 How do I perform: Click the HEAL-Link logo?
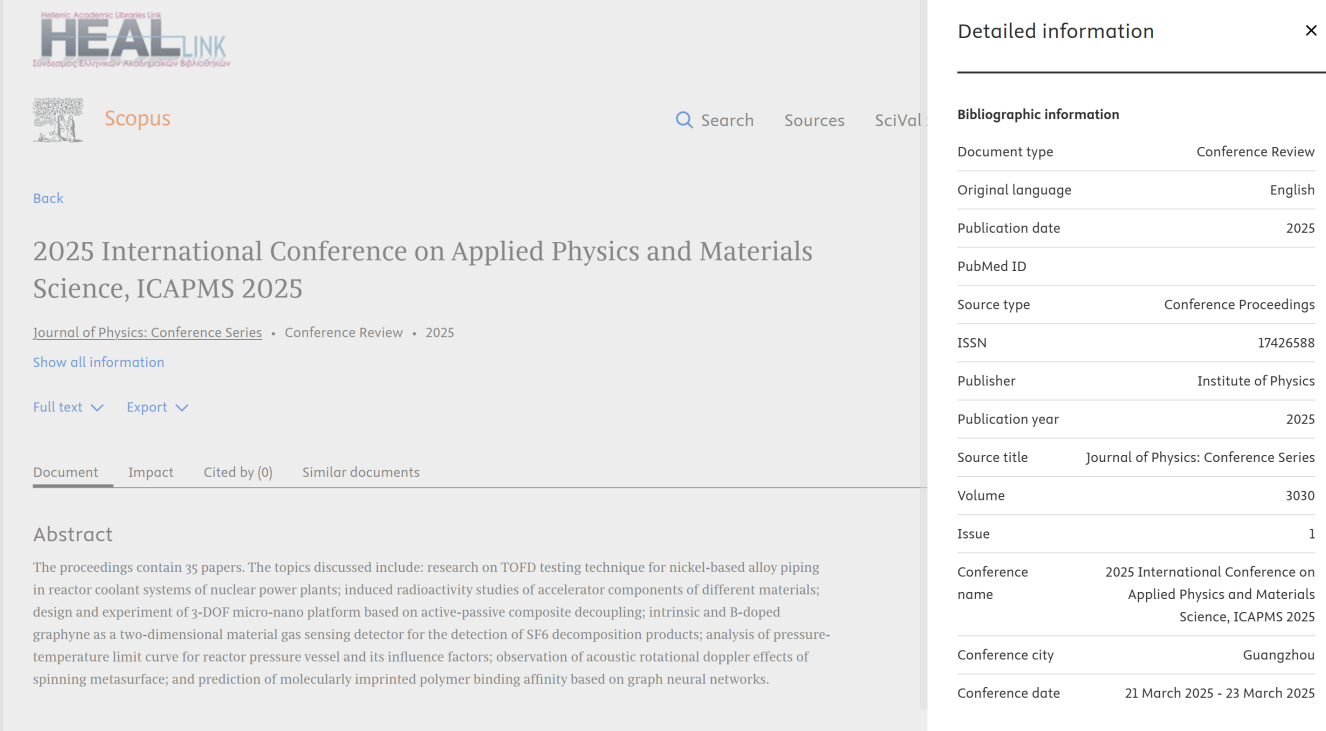click(x=132, y=40)
